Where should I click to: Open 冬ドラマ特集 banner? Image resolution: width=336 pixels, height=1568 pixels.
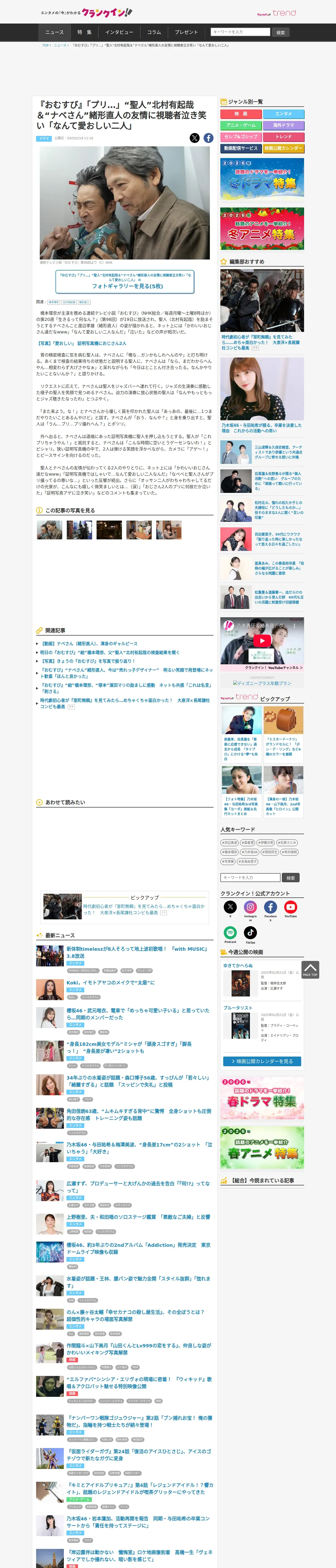click(x=262, y=179)
